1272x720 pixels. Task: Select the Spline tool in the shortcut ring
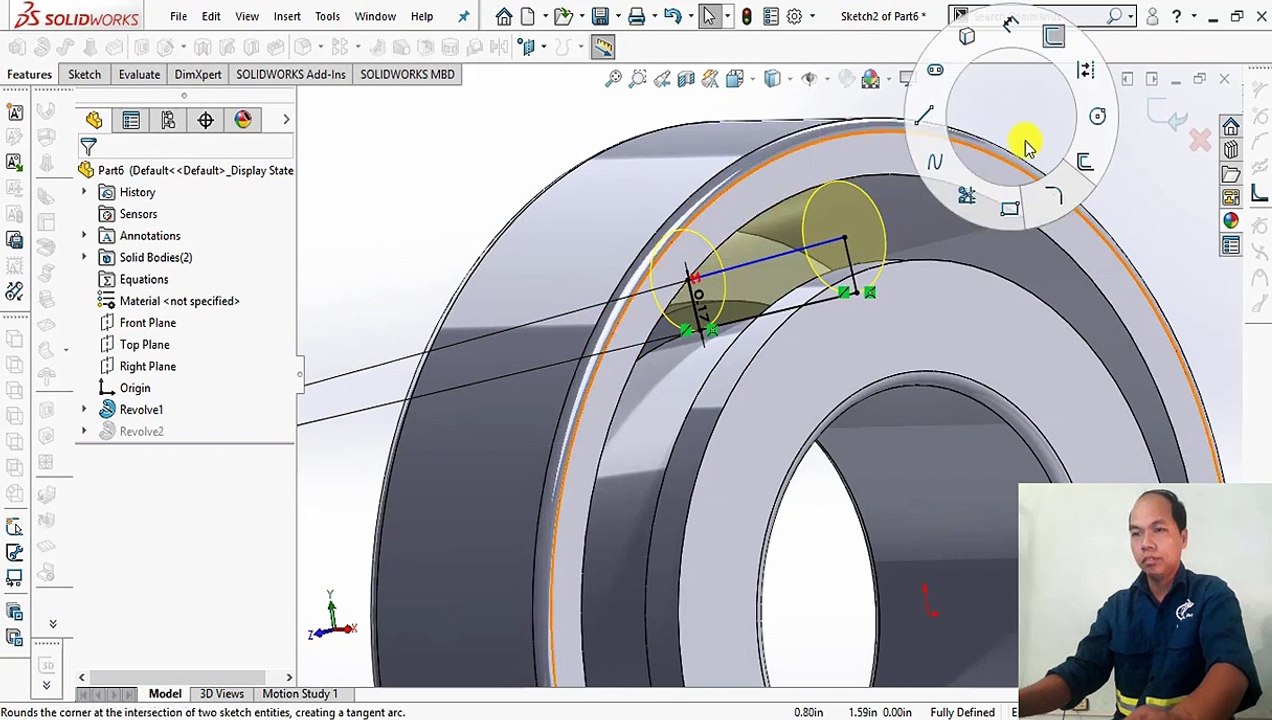[935, 162]
